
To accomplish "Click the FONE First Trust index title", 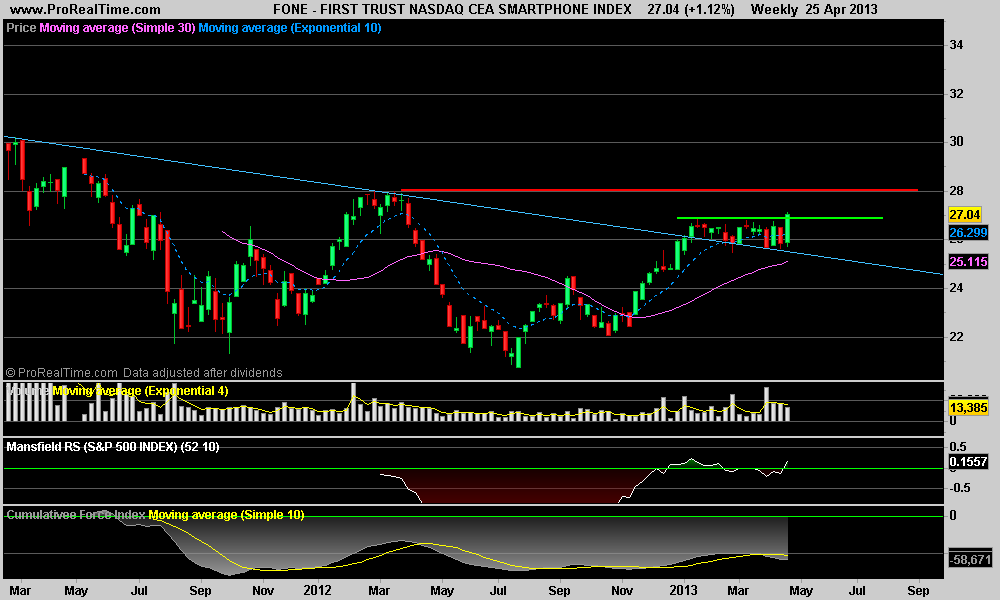I will [452, 10].
